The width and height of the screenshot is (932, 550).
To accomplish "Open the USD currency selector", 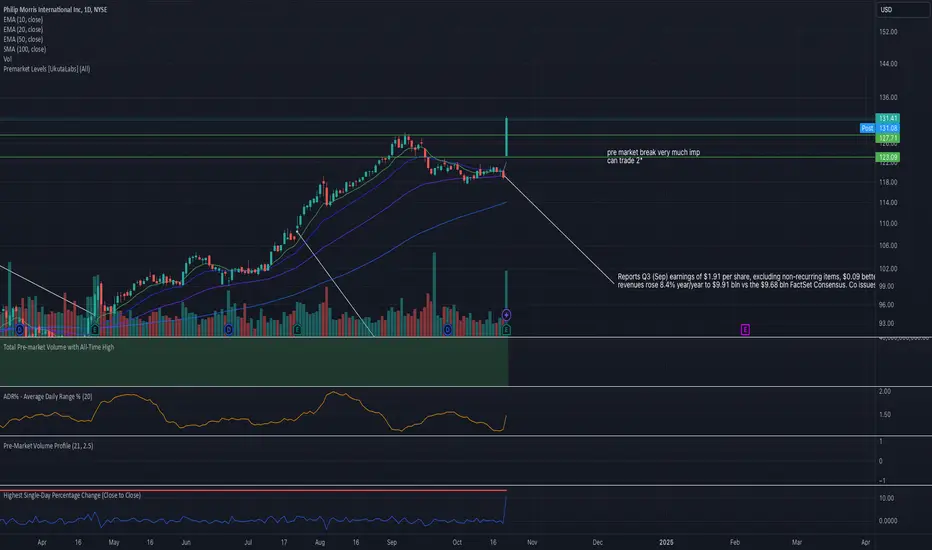I will tap(902, 10).
